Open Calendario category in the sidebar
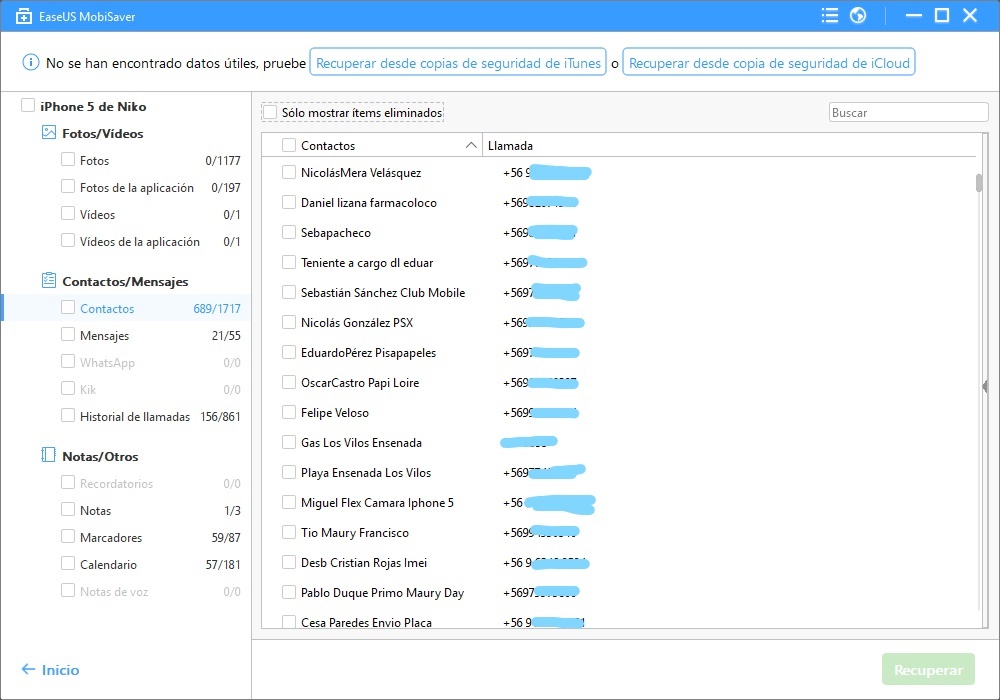This screenshot has width=1000, height=700. [x=108, y=565]
